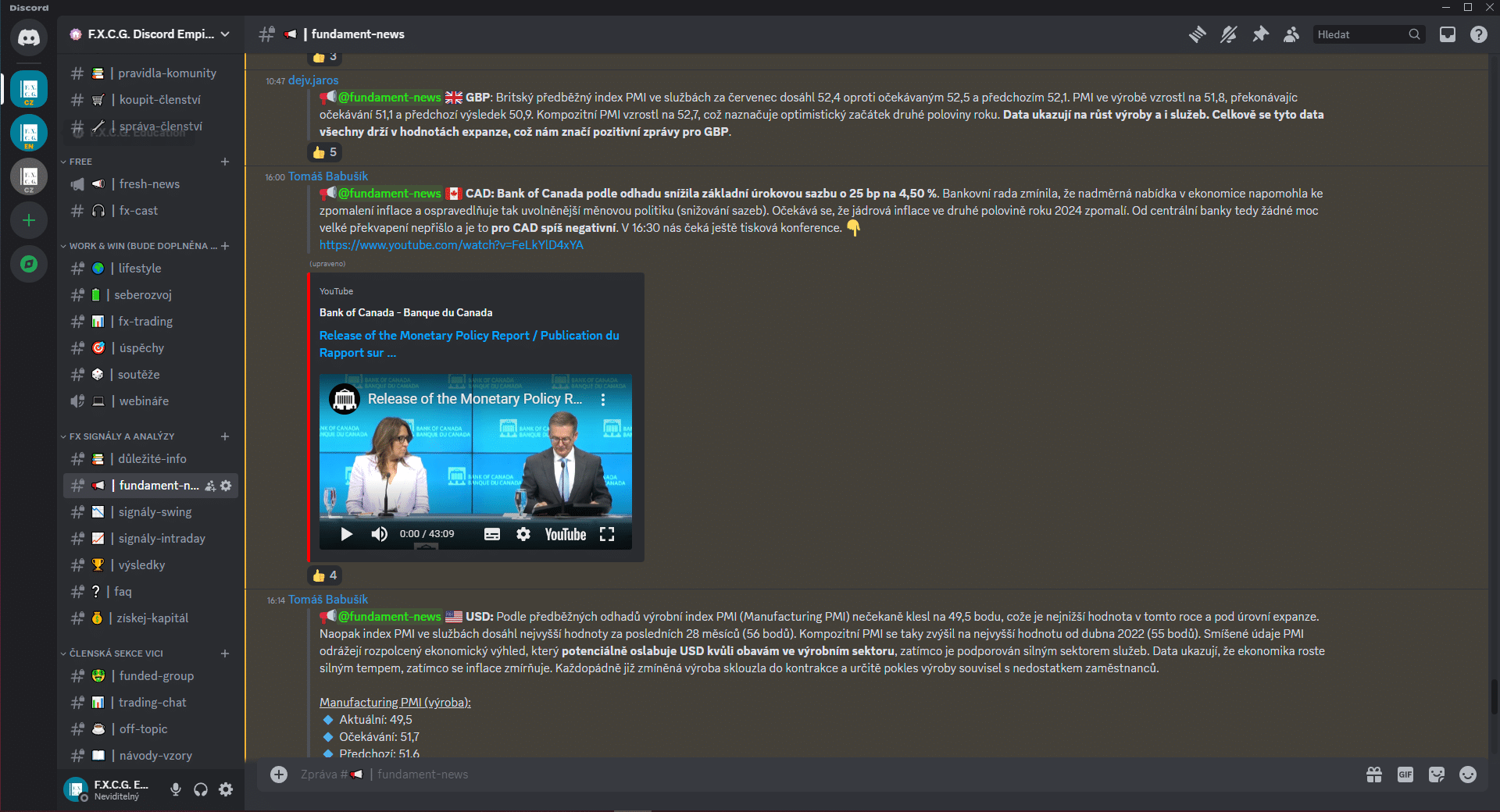Invite people to fundament-news channel
The image size is (1500, 812).
210,486
